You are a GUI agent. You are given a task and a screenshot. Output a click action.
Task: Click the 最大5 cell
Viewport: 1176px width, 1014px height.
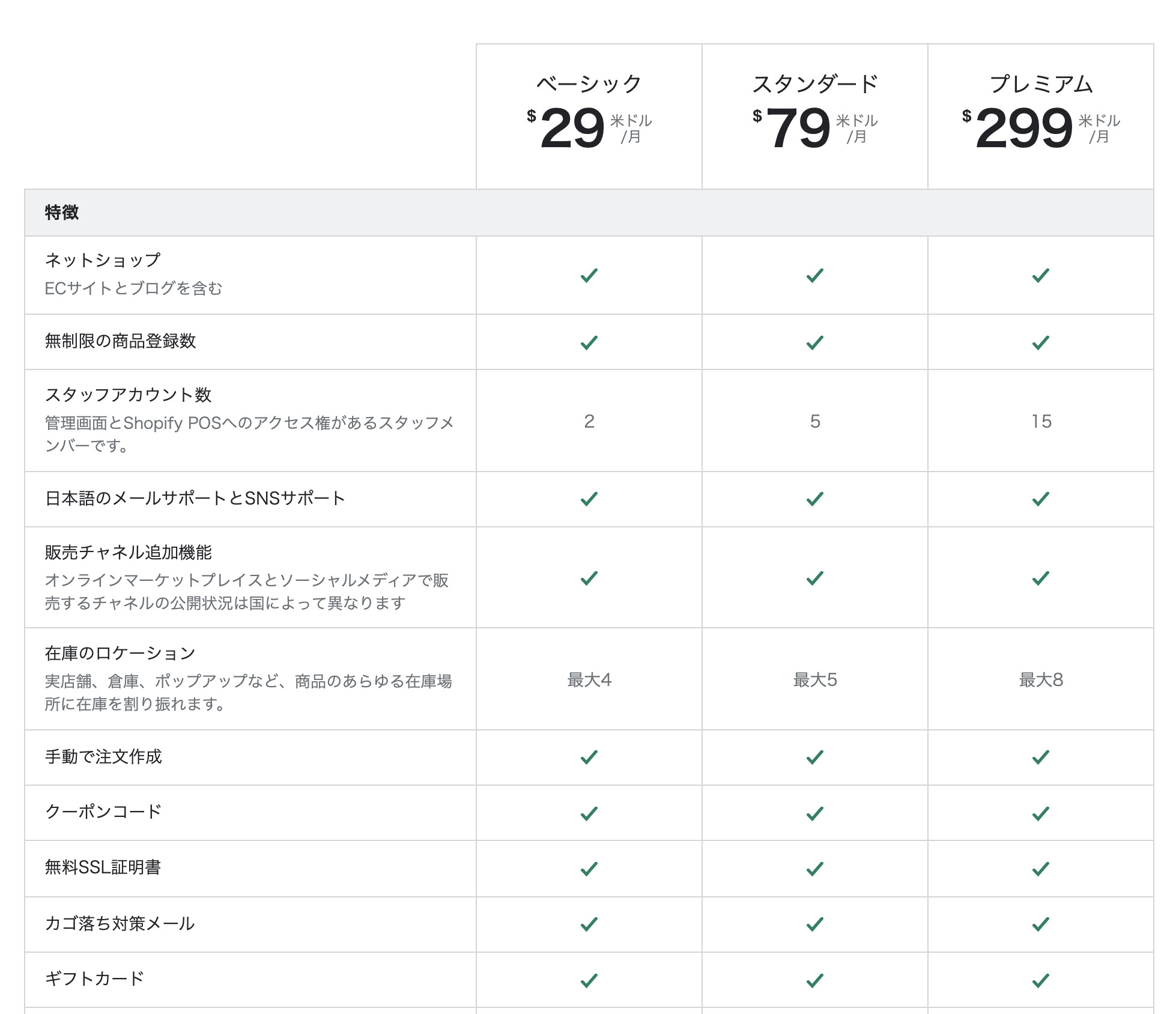815,680
